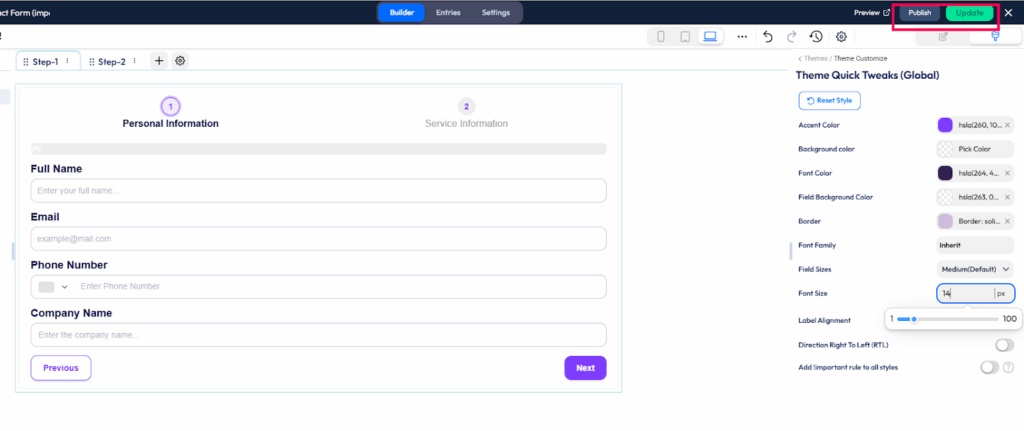1024x431 pixels.
Task: Click the three-dot more options icon
Action: (x=742, y=37)
